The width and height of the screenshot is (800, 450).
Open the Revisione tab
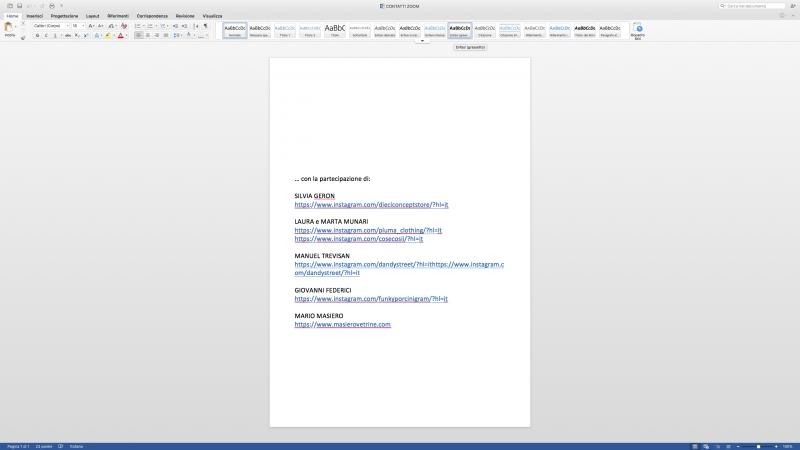(185, 16)
